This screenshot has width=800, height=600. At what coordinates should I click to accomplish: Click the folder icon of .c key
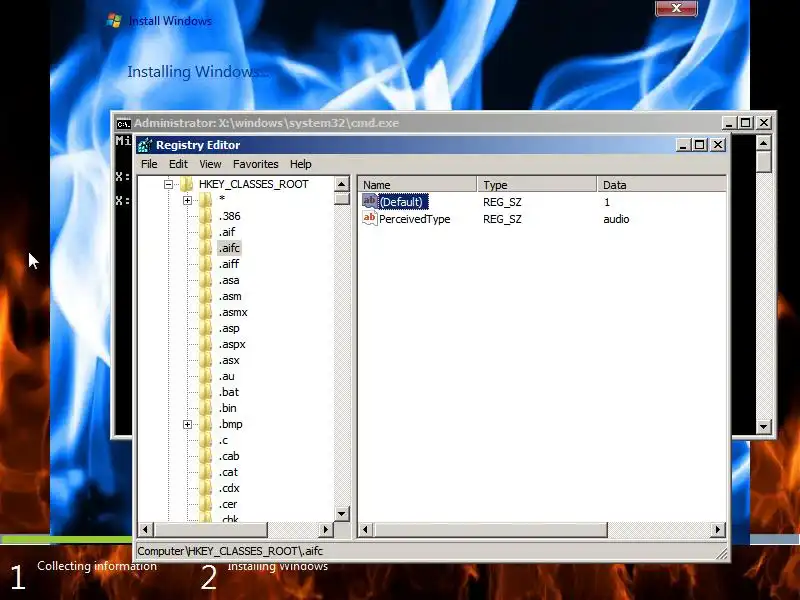pyautogui.click(x=205, y=440)
